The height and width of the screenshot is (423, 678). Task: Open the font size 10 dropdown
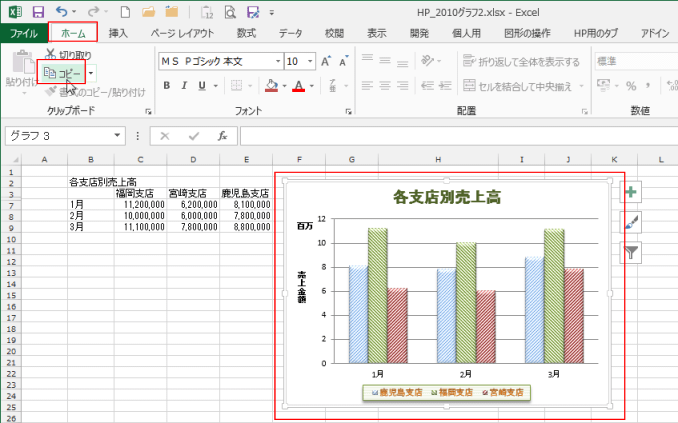coord(310,61)
